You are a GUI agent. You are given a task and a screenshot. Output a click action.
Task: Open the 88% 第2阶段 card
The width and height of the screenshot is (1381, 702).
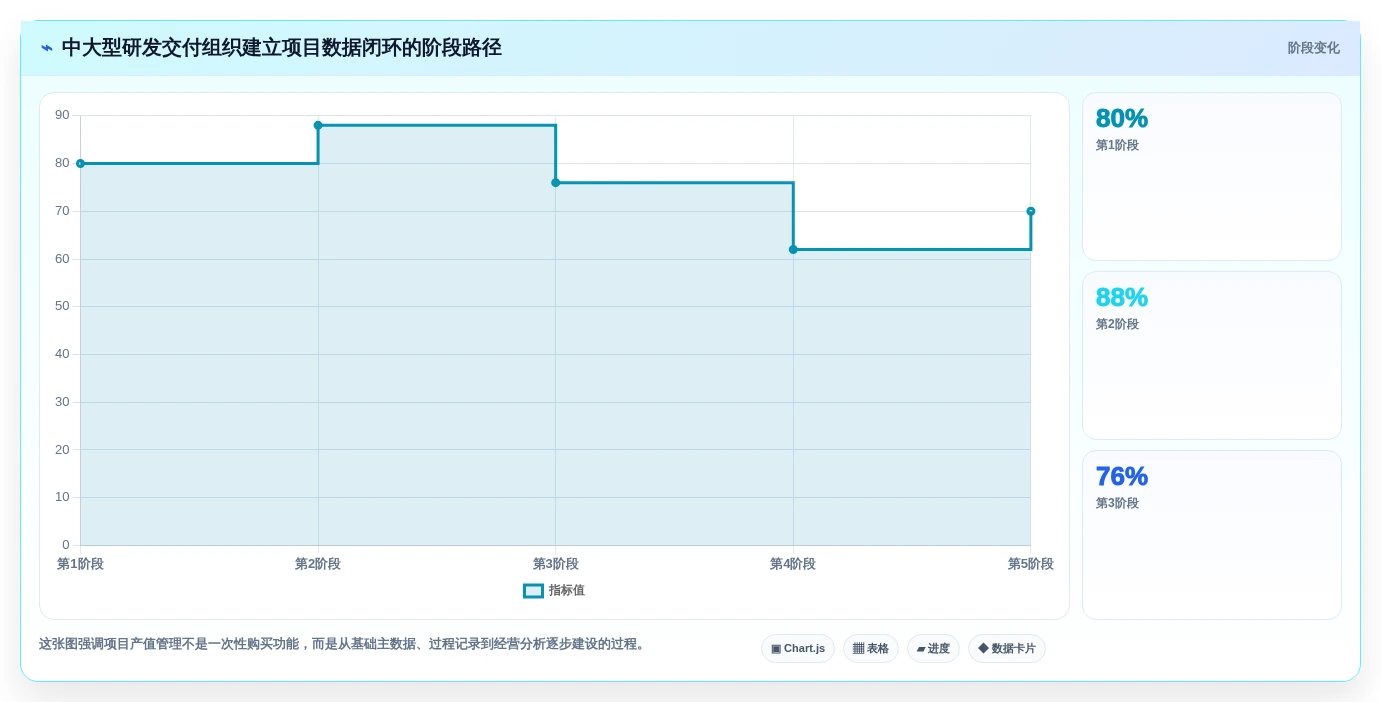coord(1212,356)
